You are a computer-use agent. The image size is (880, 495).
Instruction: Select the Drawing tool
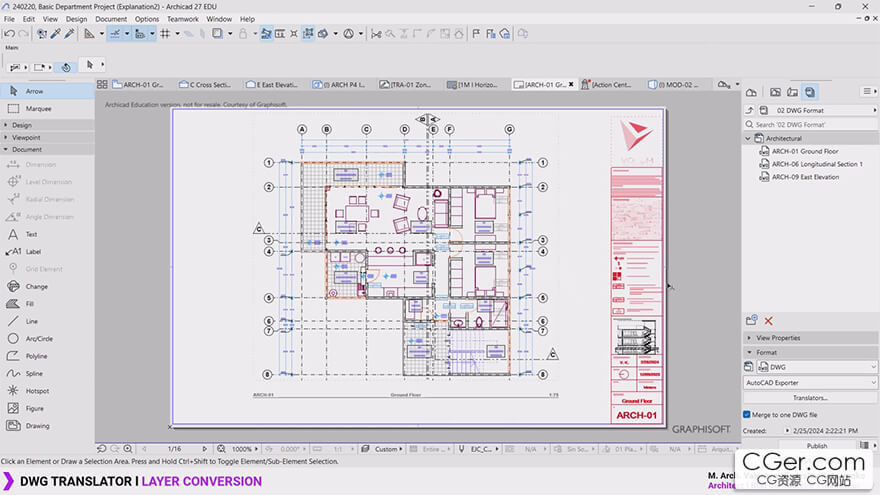click(x=47, y=425)
